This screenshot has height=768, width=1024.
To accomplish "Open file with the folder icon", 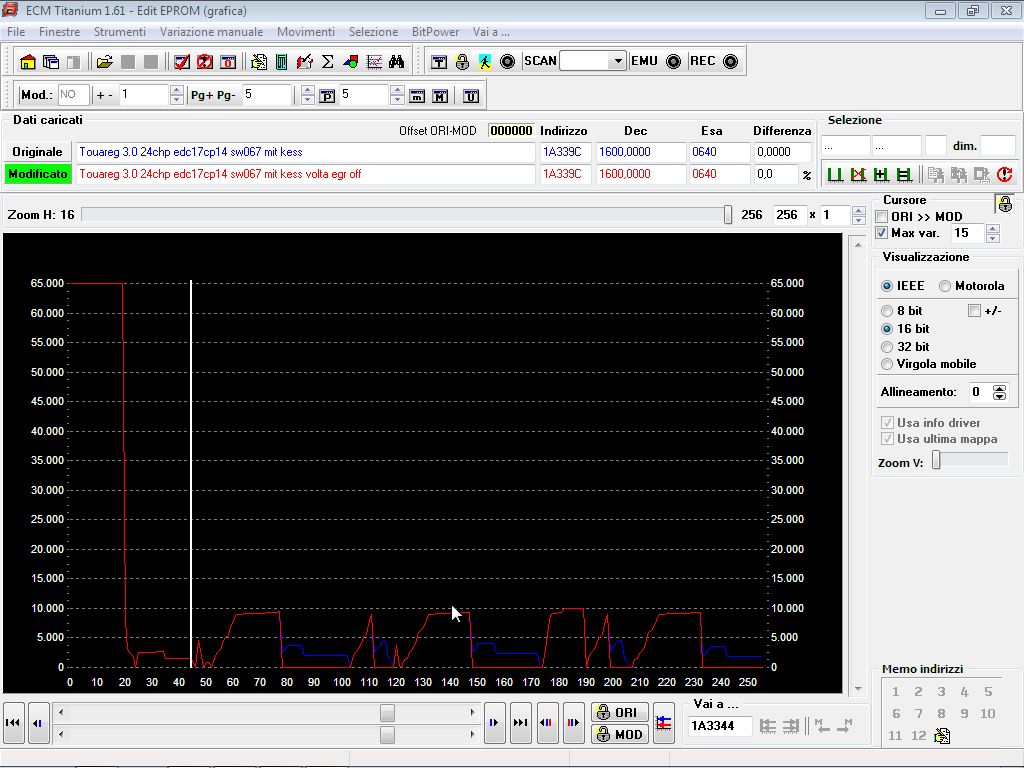I will tap(104, 61).
